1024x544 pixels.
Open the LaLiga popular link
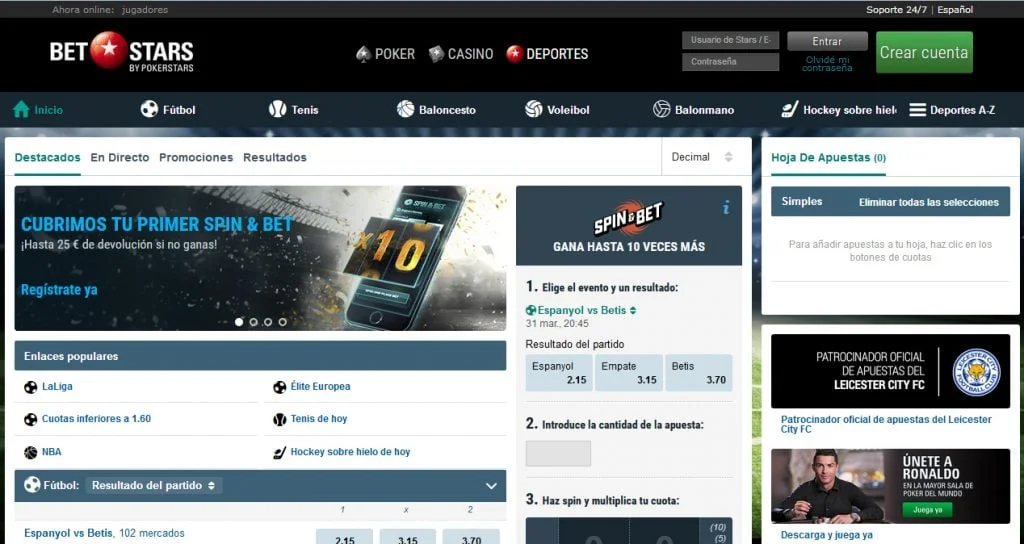click(57, 387)
